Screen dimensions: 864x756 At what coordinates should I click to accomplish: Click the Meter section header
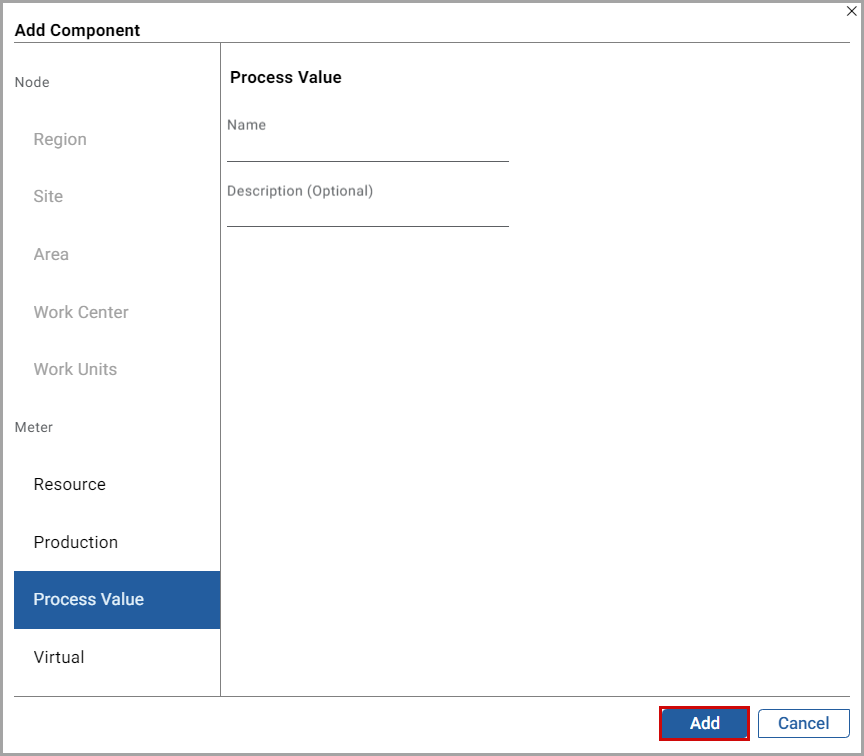point(34,427)
